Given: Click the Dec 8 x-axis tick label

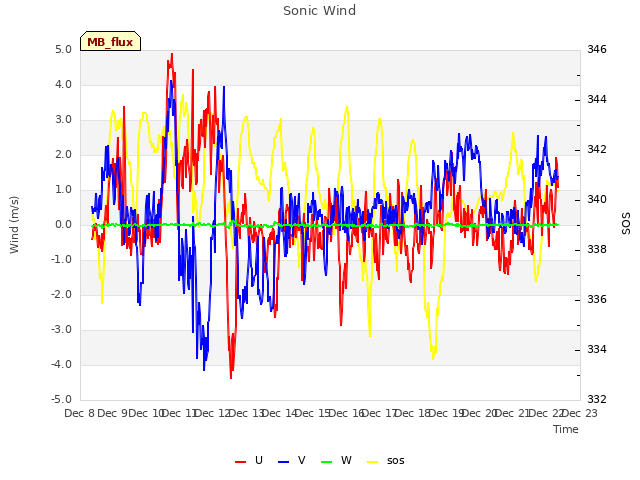Looking at the screenshot, I should 80,413.
